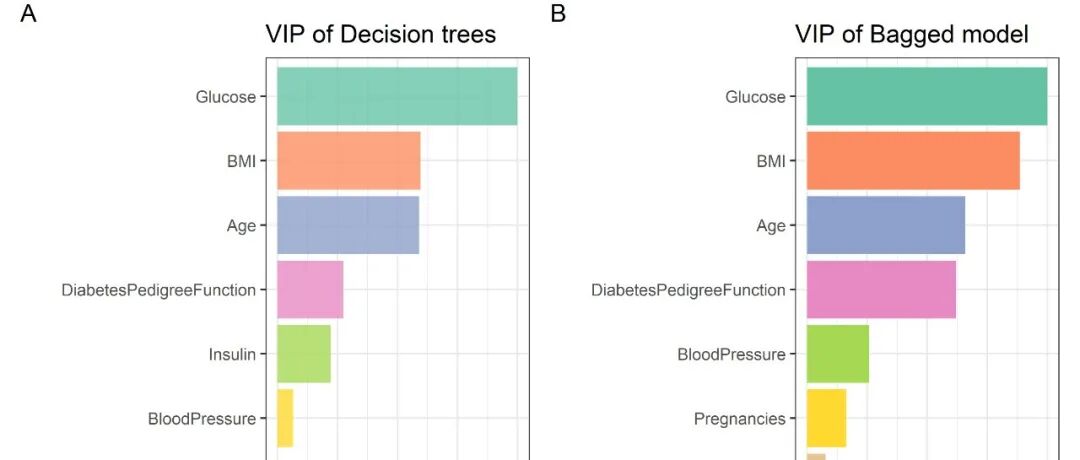Click the yellow BloodPressure bar in chart A
This screenshot has height=460, width=1080.
[285, 418]
